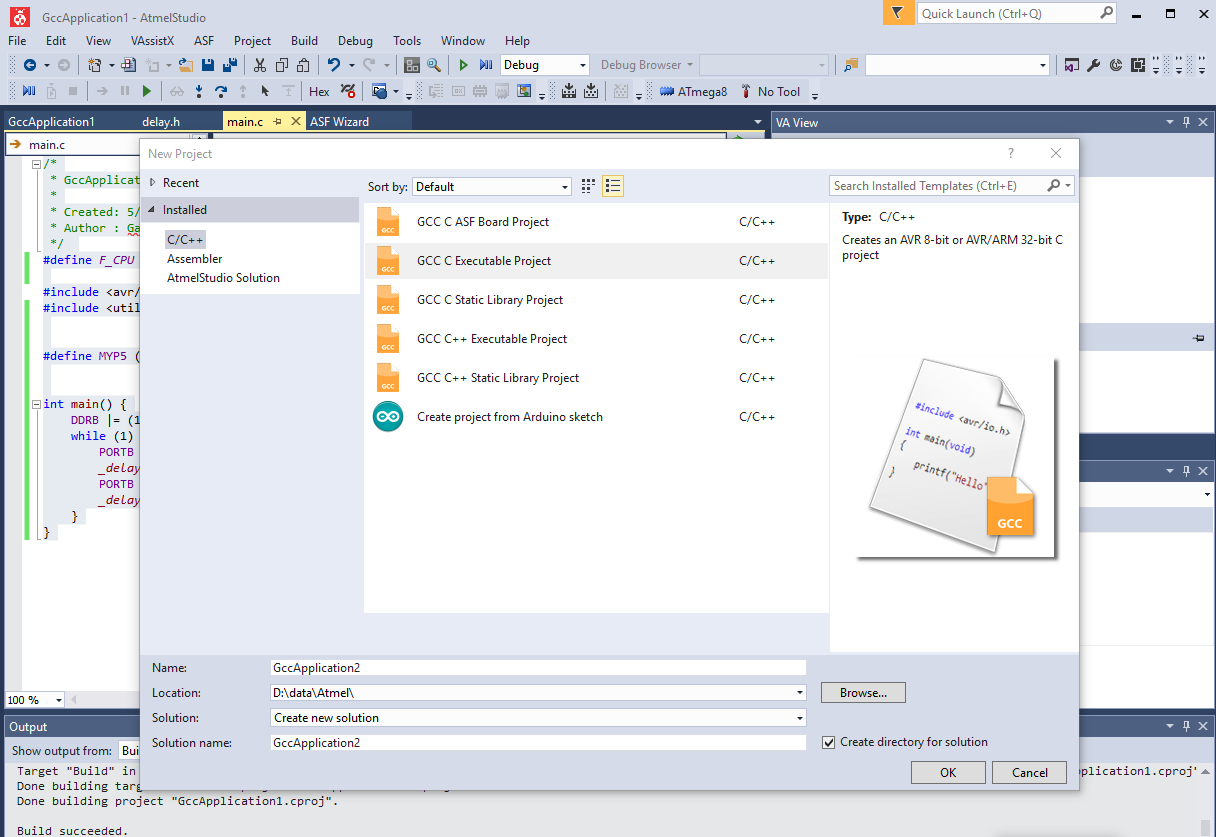Viewport: 1216px width, 837px height.
Task: Click the Paste clipboard icon
Action: click(x=302, y=65)
